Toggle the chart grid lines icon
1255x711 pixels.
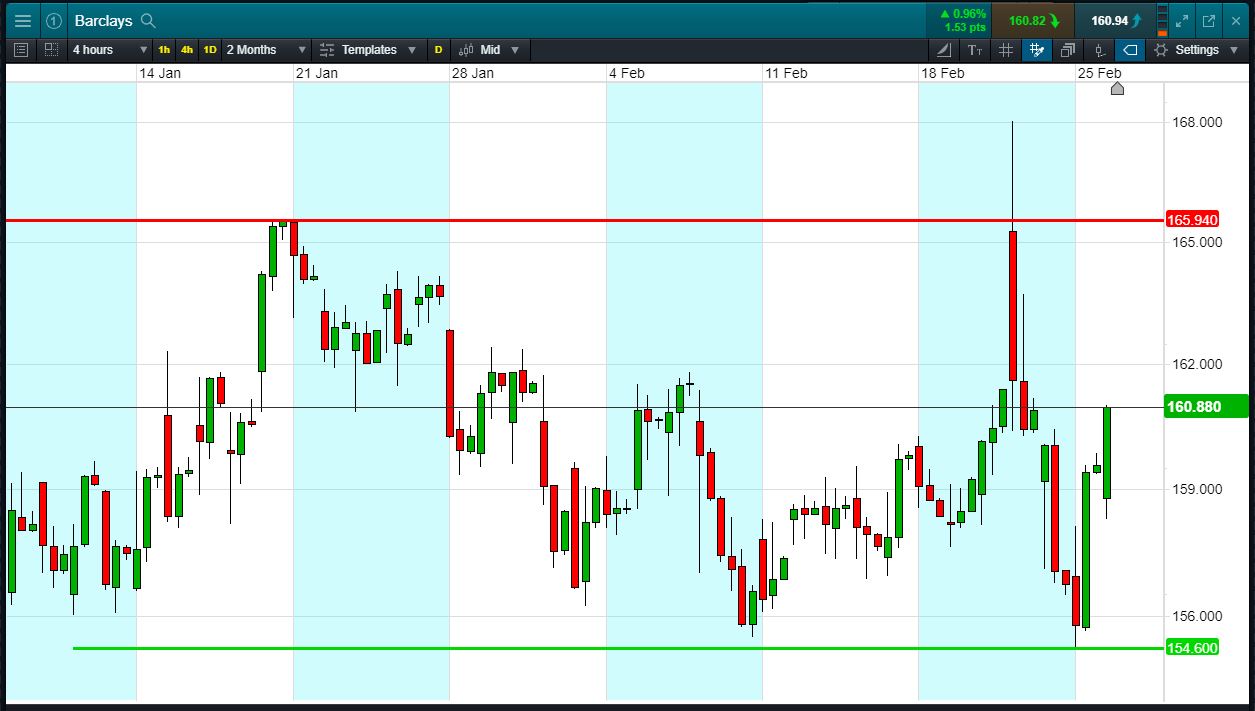coord(1006,50)
